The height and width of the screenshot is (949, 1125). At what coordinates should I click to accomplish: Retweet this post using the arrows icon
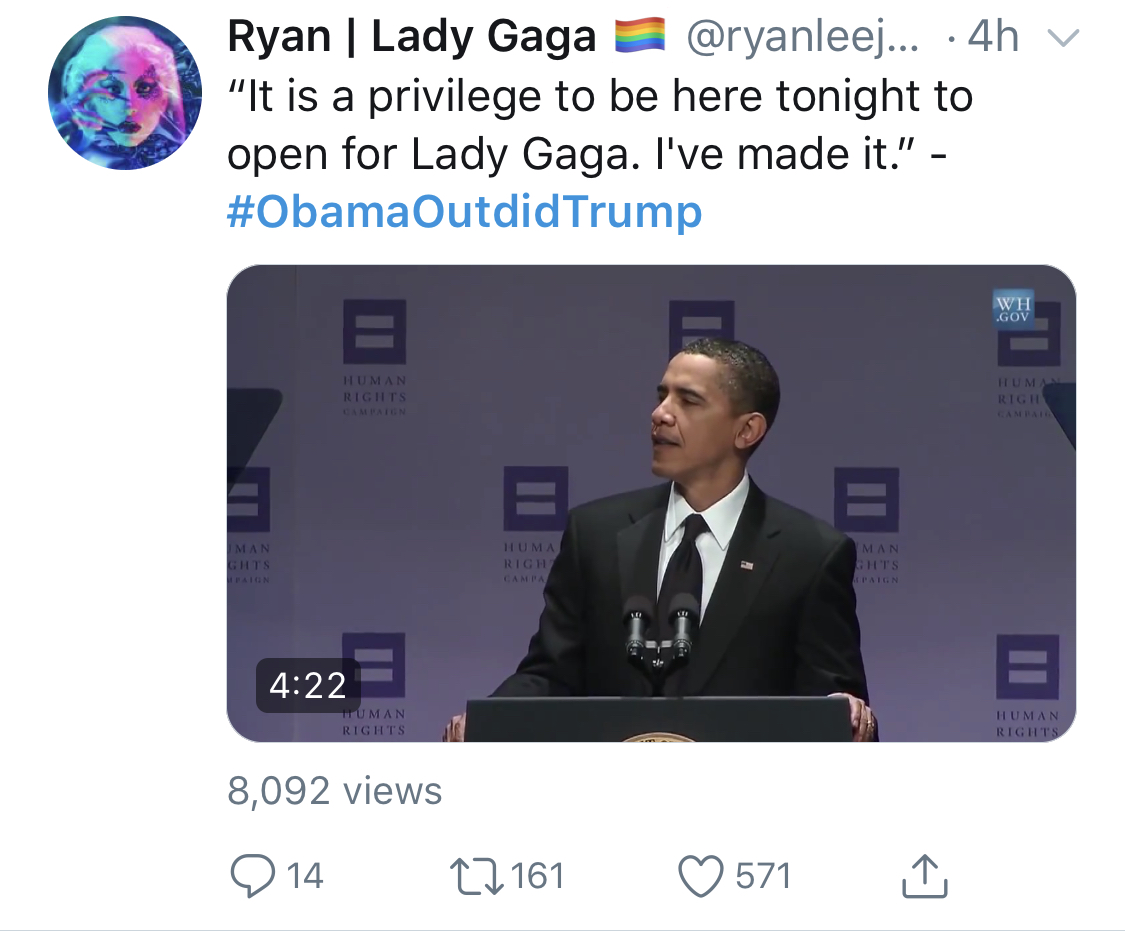click(476, 877)
